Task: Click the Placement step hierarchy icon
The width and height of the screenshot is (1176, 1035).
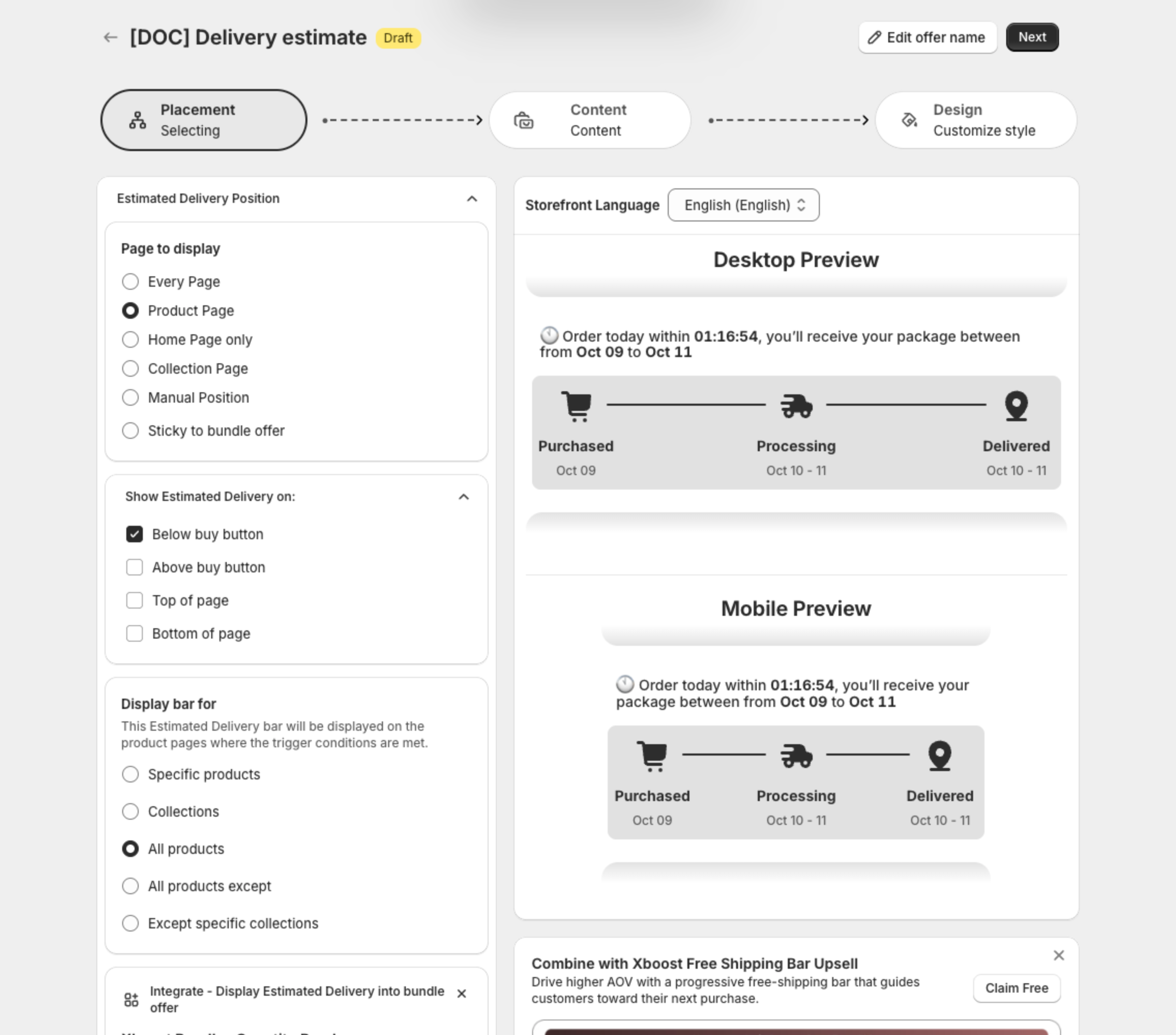Action: 138,120
